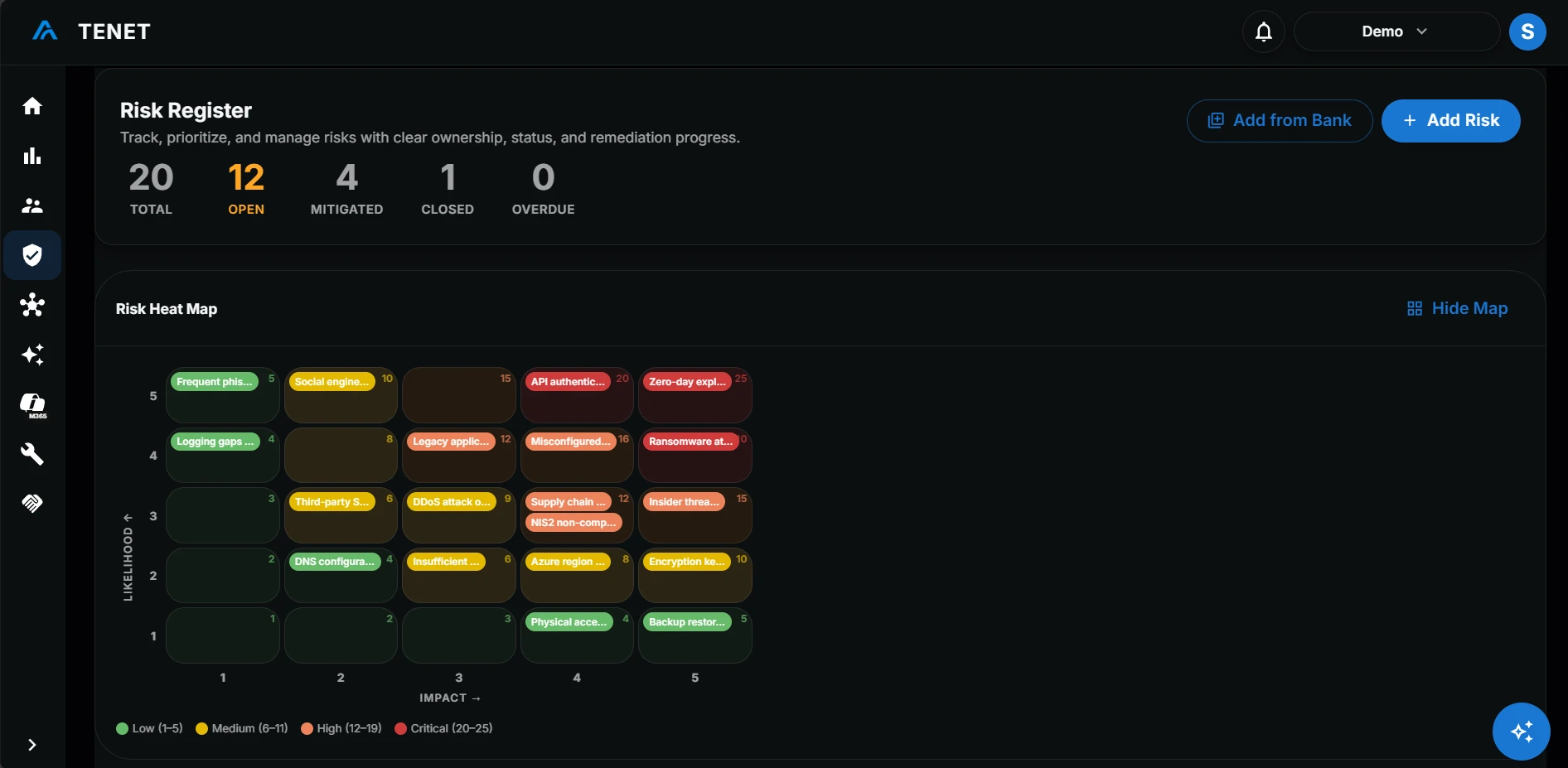The image size is (1568, 768).
Task: Open the floating AI assistant button
Action: (x=1521, y=732)
